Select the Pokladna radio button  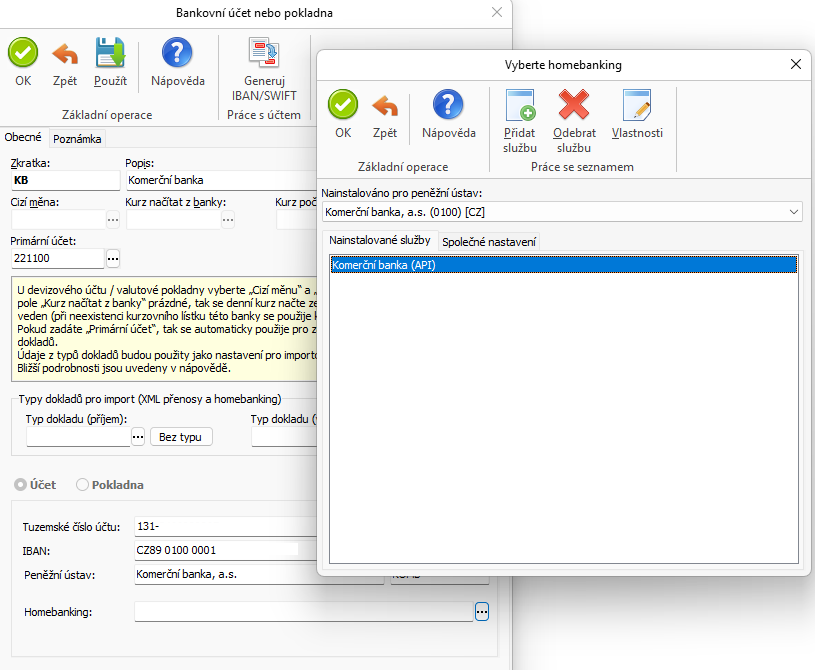[x=82, y=485]
